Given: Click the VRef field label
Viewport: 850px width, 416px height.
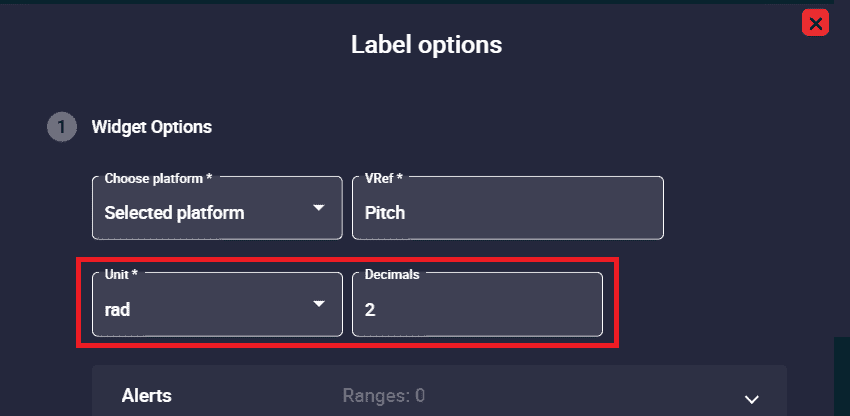Looking at the screenshot, I should click(x=384, y=178).
